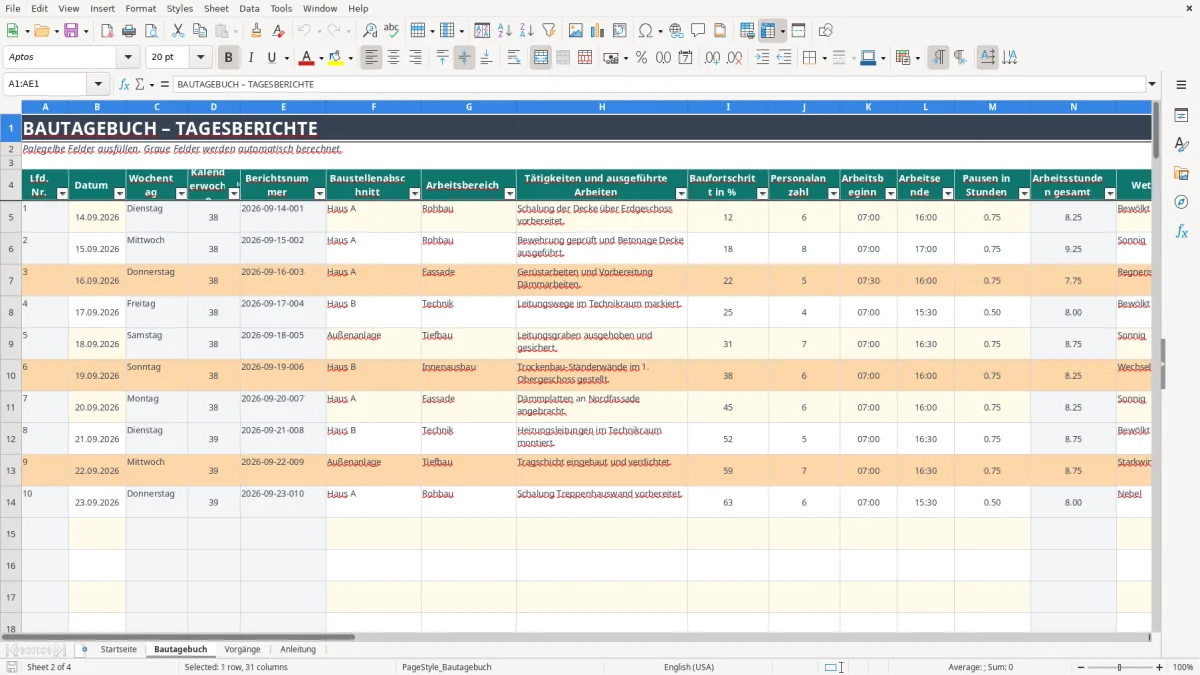Click the Clone Formatting paintbrush icon

click(256, 31)
